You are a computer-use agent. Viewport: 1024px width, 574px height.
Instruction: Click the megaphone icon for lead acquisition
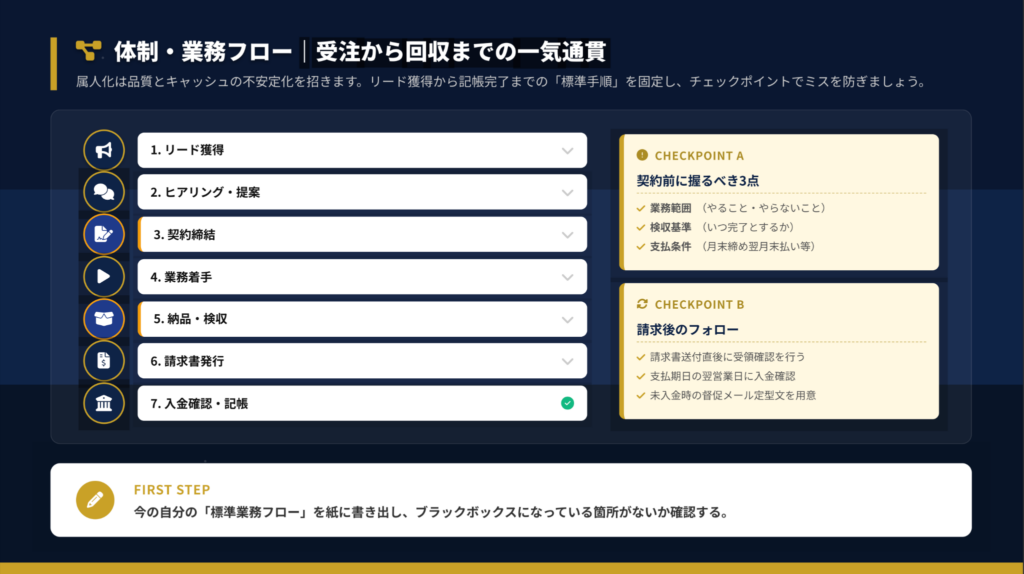pos(104,150)
